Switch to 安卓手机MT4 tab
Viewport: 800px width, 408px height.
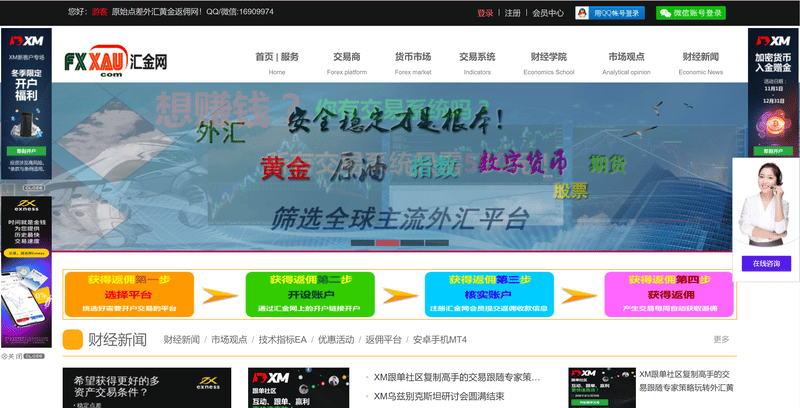point(440,340)
